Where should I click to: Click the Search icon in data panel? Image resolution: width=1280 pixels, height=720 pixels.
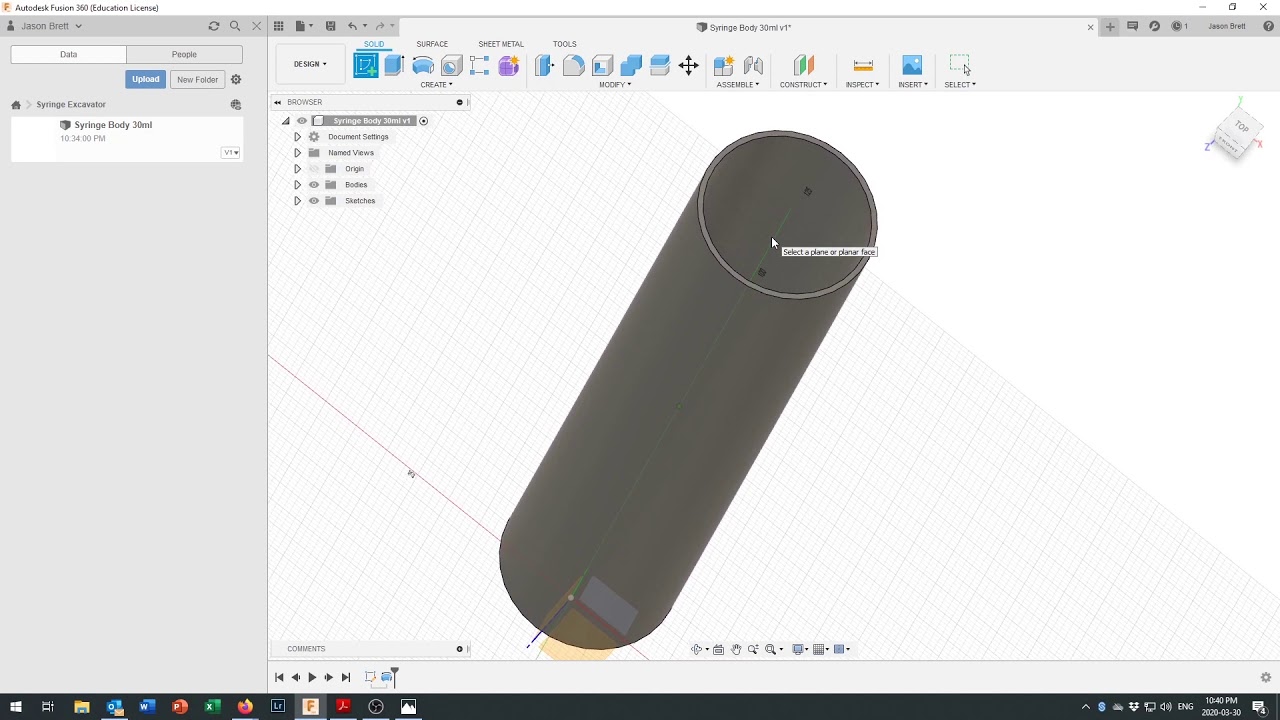tap(235, 26)
